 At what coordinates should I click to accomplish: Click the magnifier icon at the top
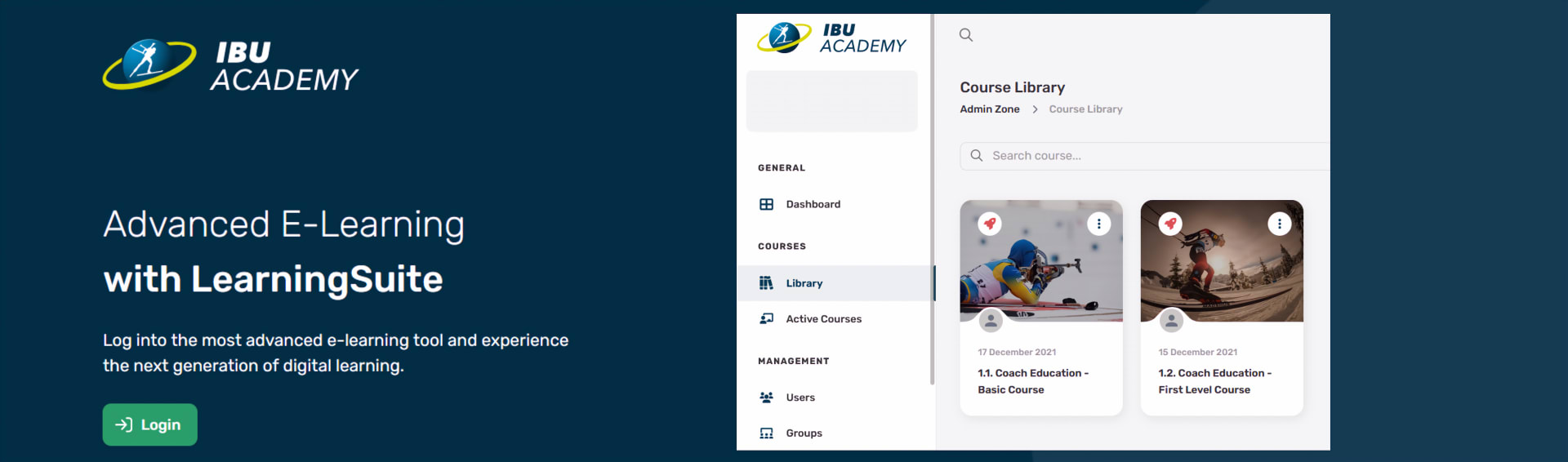(966, 35)
